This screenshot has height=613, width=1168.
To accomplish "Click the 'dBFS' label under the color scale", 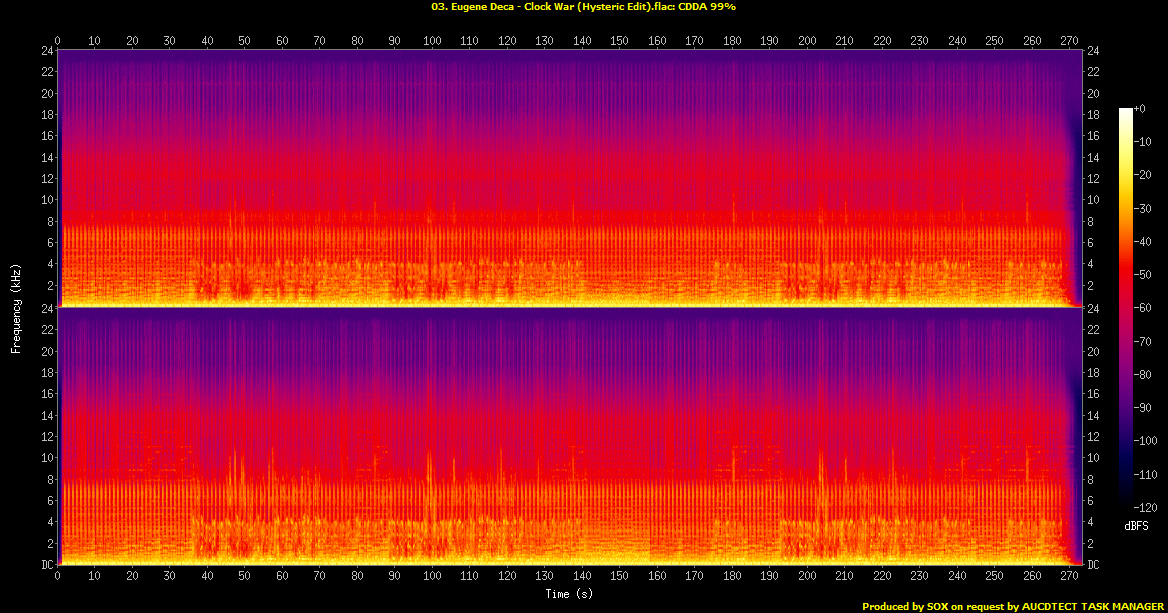I will 1136,526.
